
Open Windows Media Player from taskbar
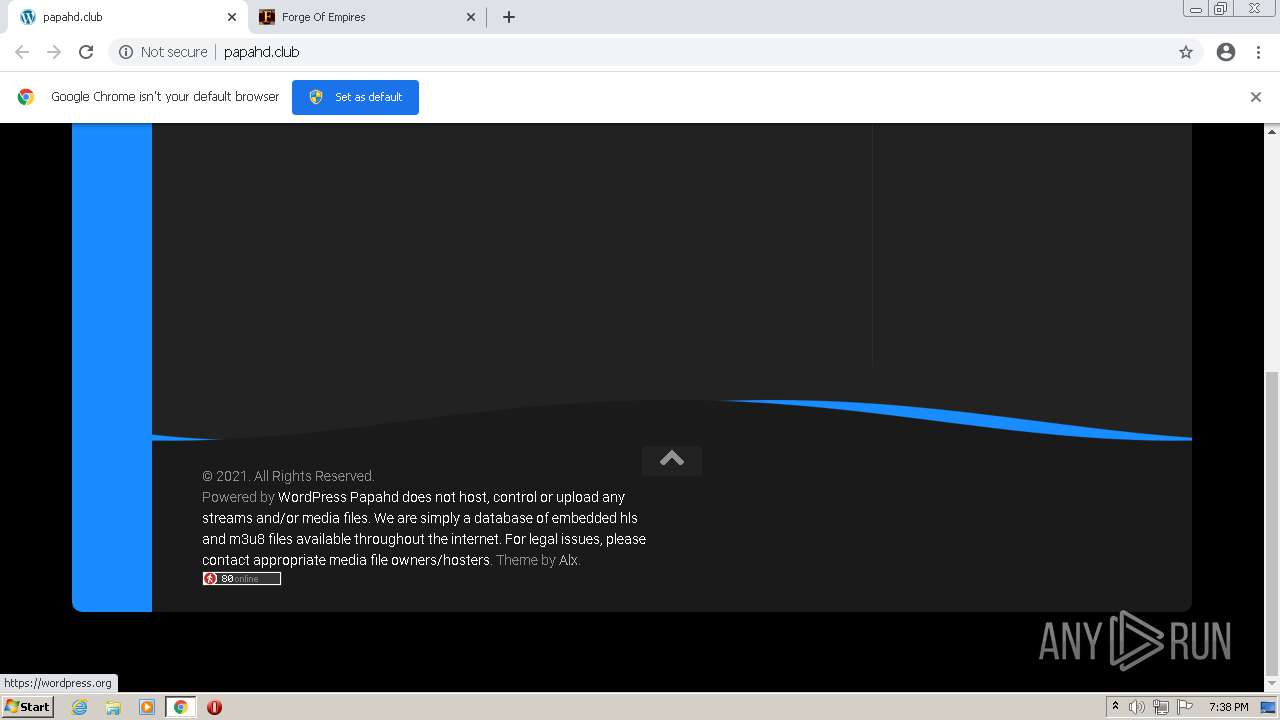pos(147,707)
